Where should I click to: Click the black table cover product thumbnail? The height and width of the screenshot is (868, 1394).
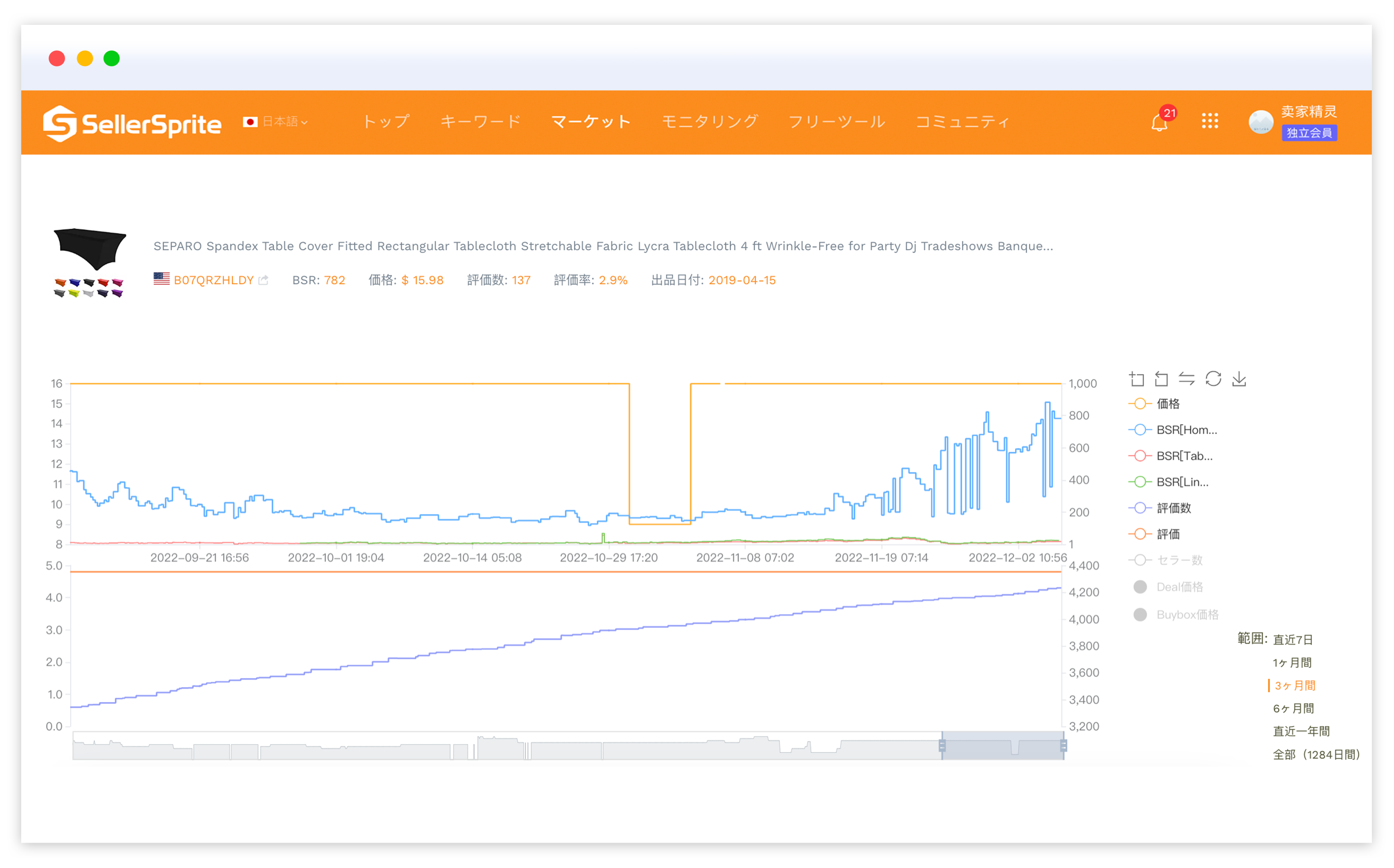89,249
